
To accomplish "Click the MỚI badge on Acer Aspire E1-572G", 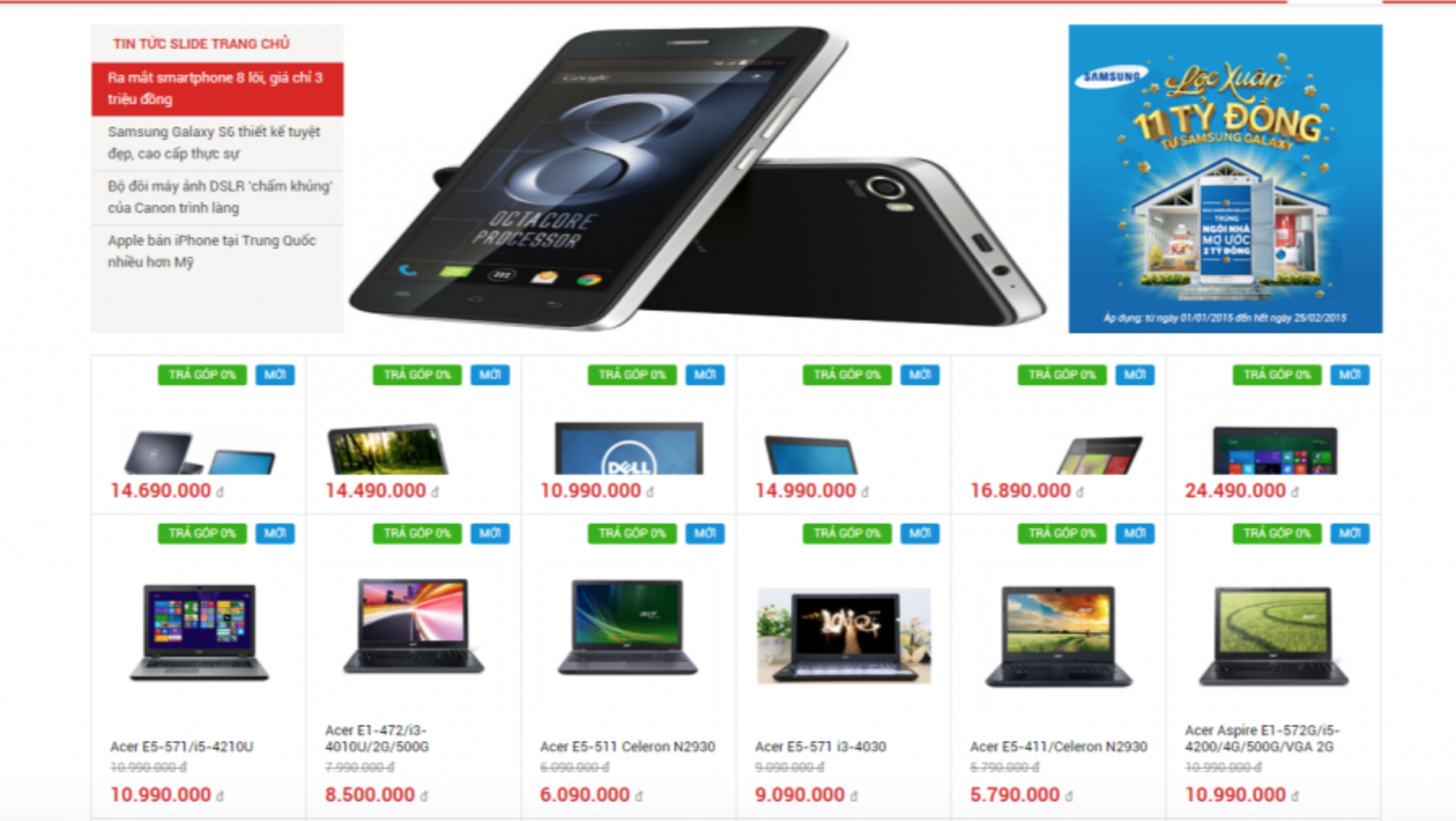I will coord(1350,533).
